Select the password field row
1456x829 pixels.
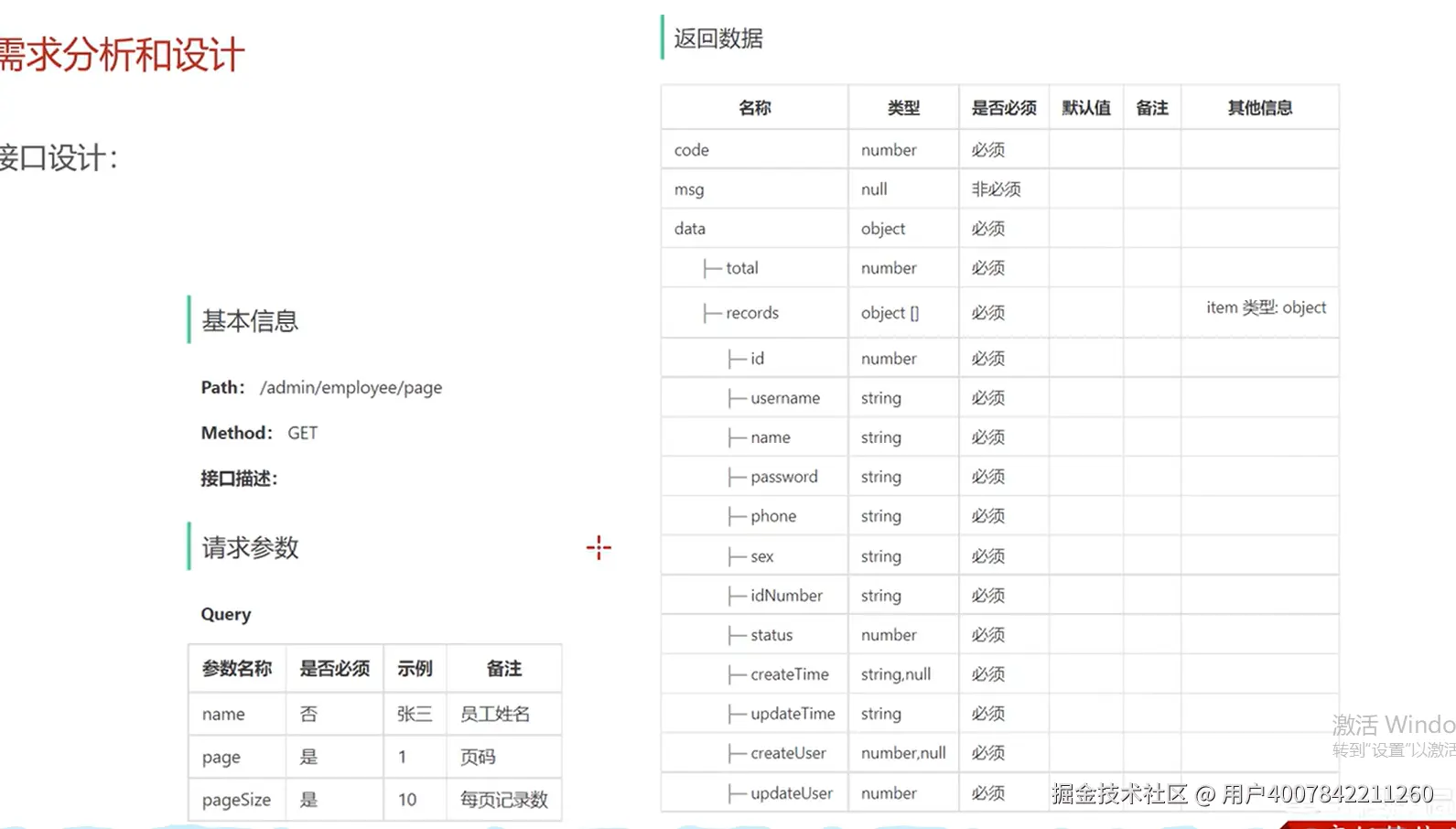[783, 477]
